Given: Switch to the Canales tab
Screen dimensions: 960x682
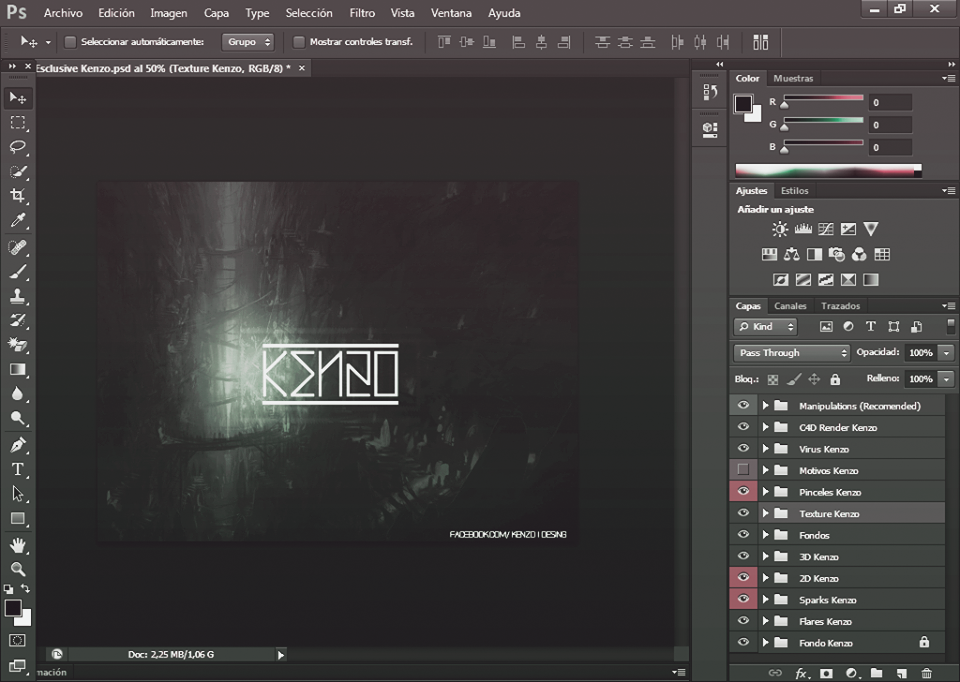Looking at the screenshot, I should point(790,306).
